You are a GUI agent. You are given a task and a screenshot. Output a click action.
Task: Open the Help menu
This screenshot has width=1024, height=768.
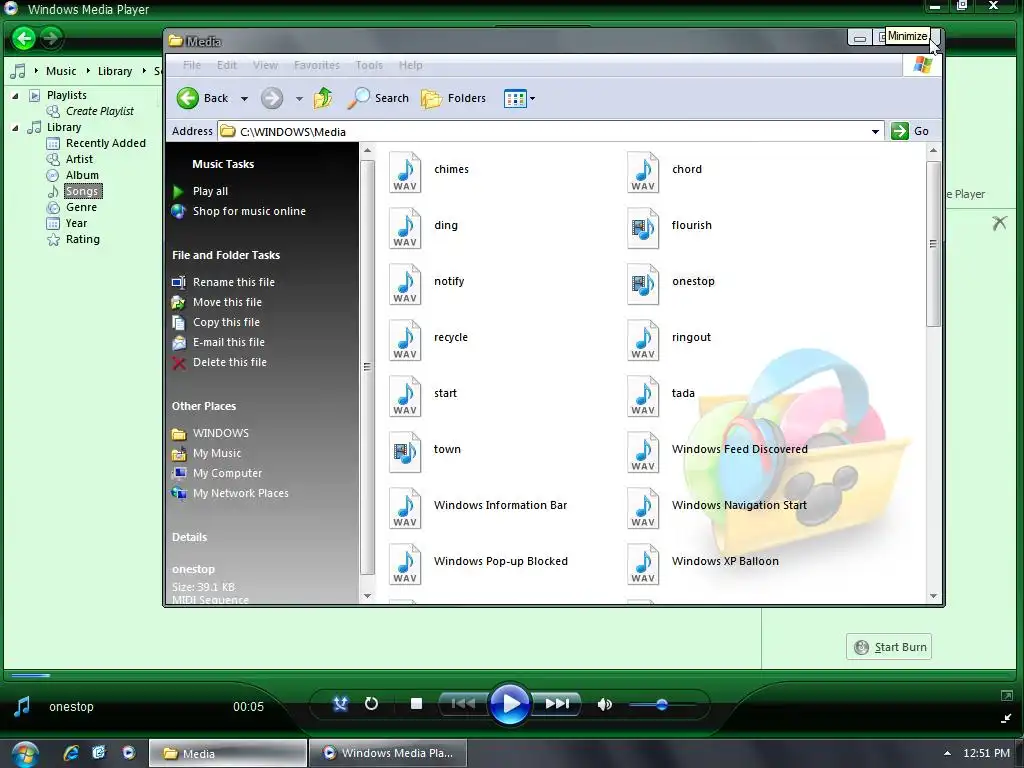pyautogui.click(x=411, y=65)
